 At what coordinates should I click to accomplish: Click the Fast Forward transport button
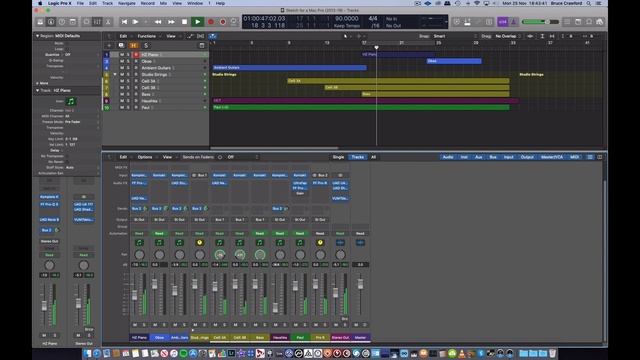(171, 22)
